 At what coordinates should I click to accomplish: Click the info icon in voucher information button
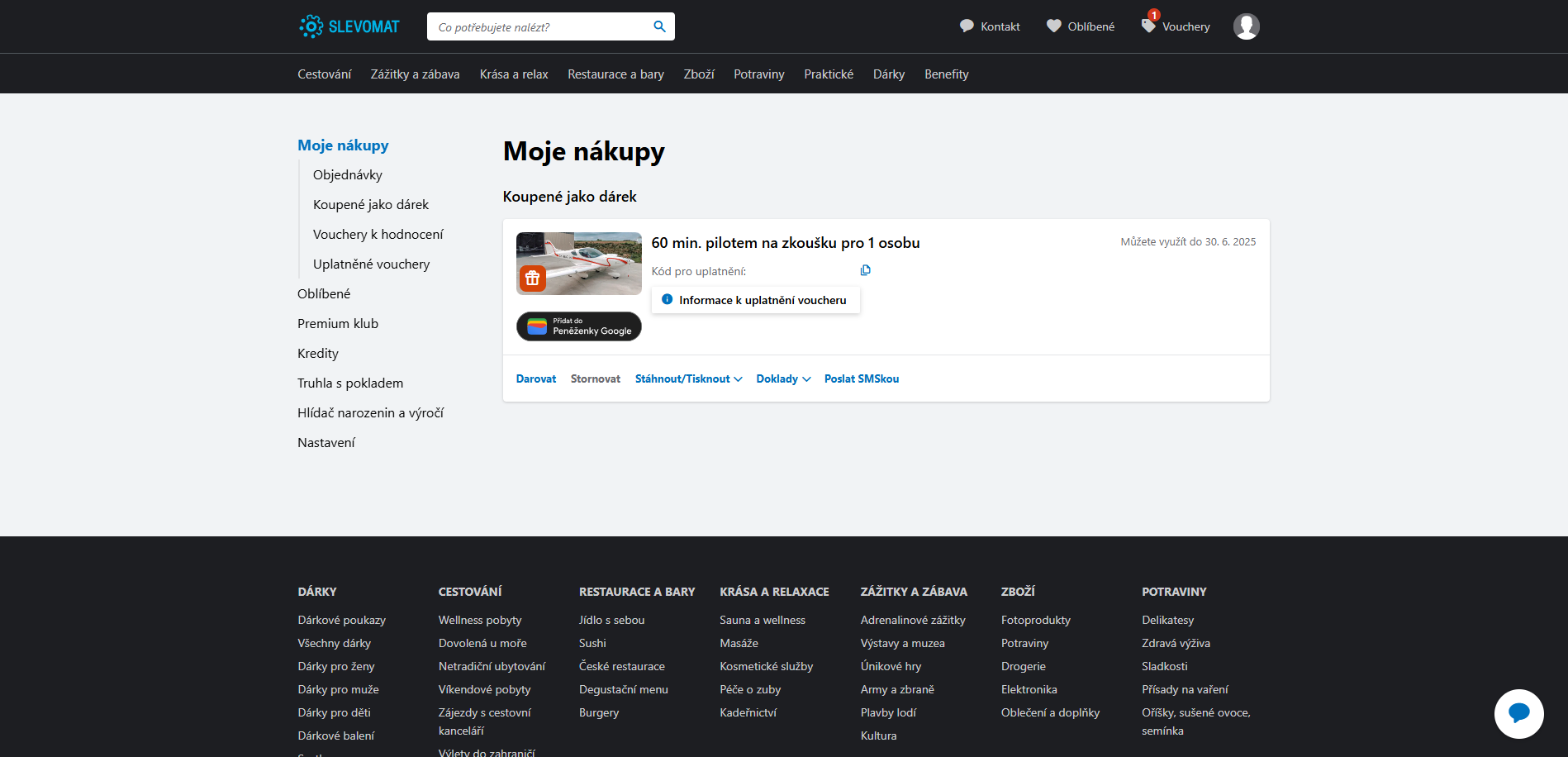(x=667, y=299)
